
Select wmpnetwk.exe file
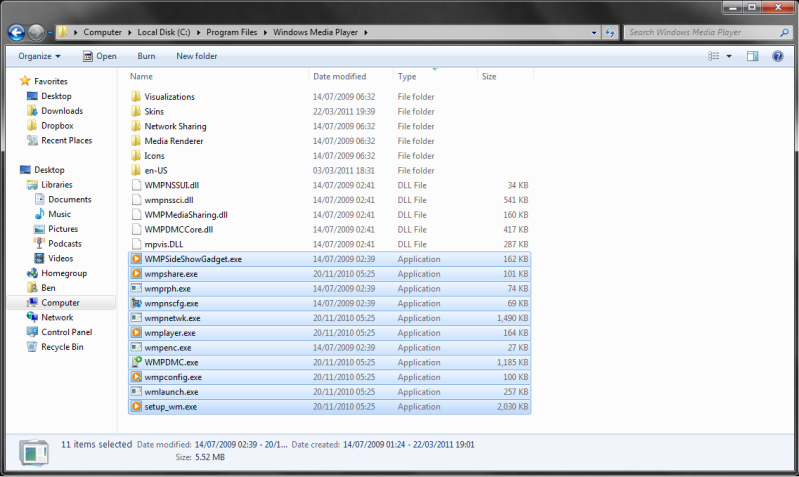[329, 318]
